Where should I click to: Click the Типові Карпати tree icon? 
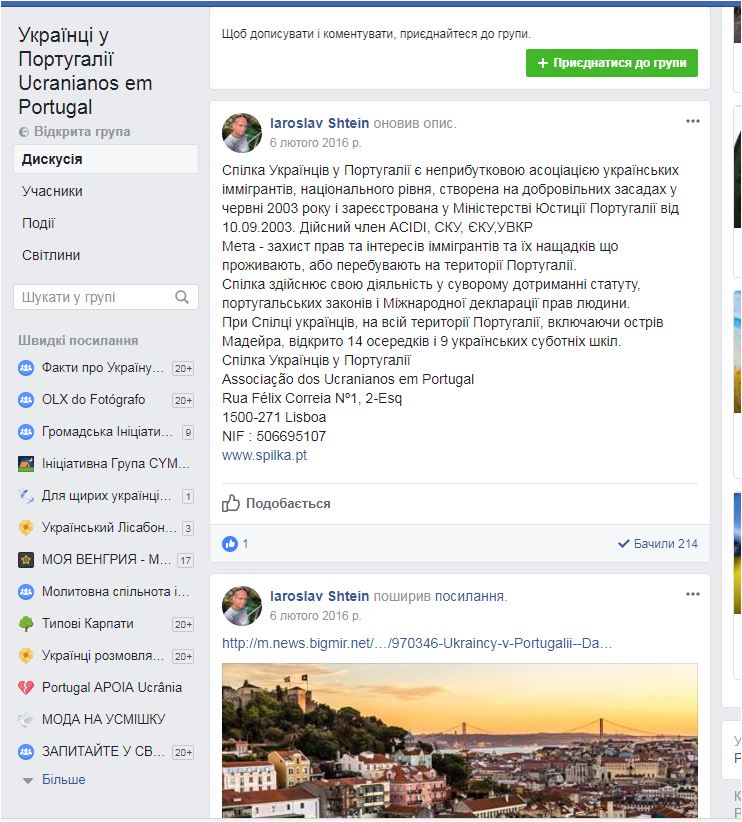tap(26, 624)
